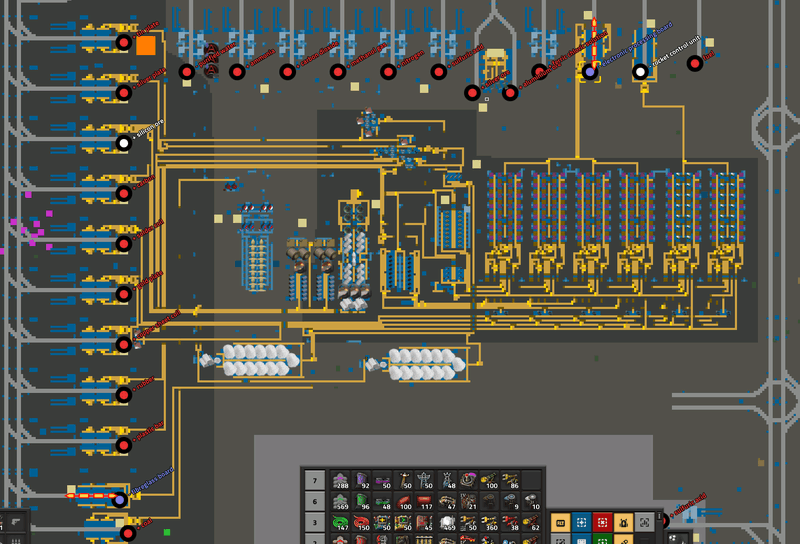This screenshot has width=800, height=544.
Task: Click the tin plate station marker
Action: pos(123,42)
